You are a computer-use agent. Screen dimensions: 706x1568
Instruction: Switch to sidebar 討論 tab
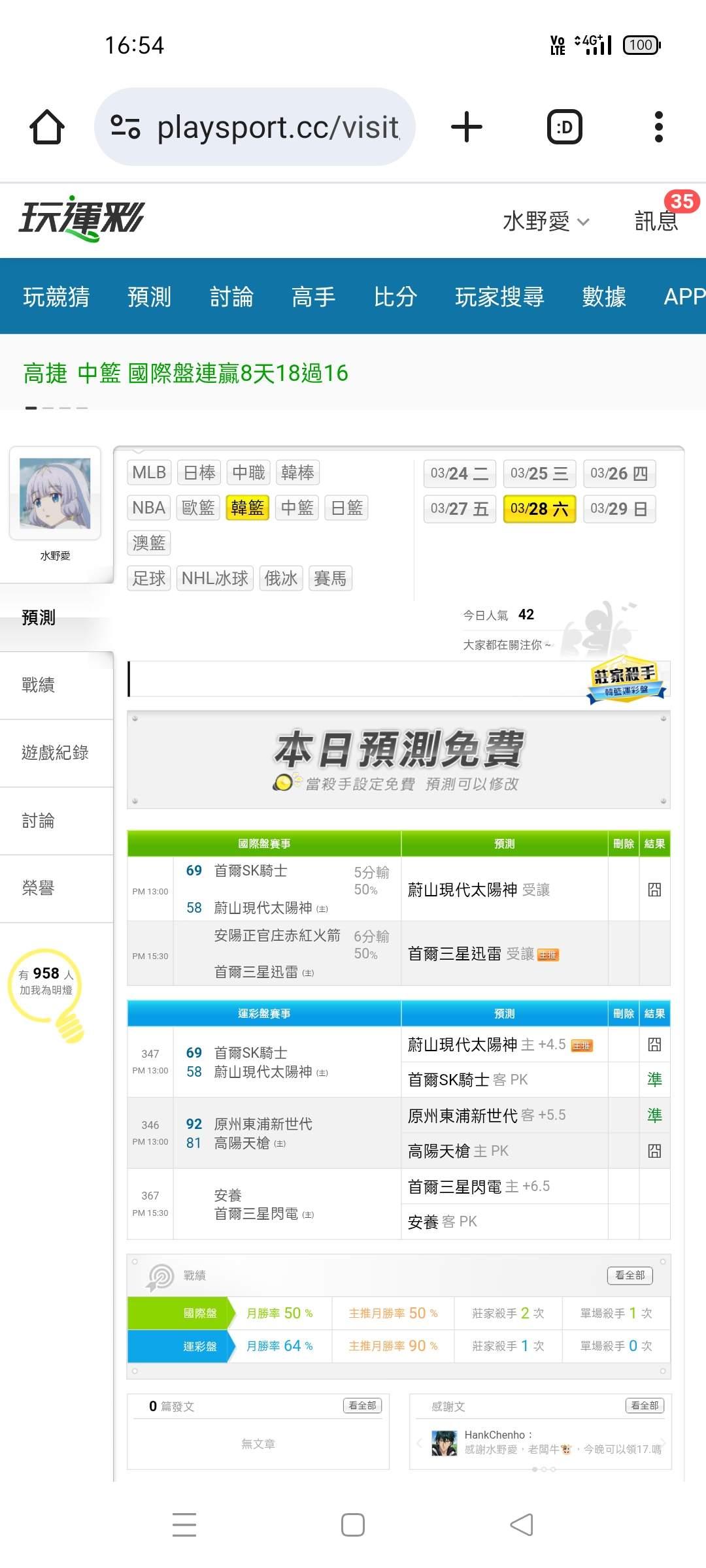click(x=56, y=821)
